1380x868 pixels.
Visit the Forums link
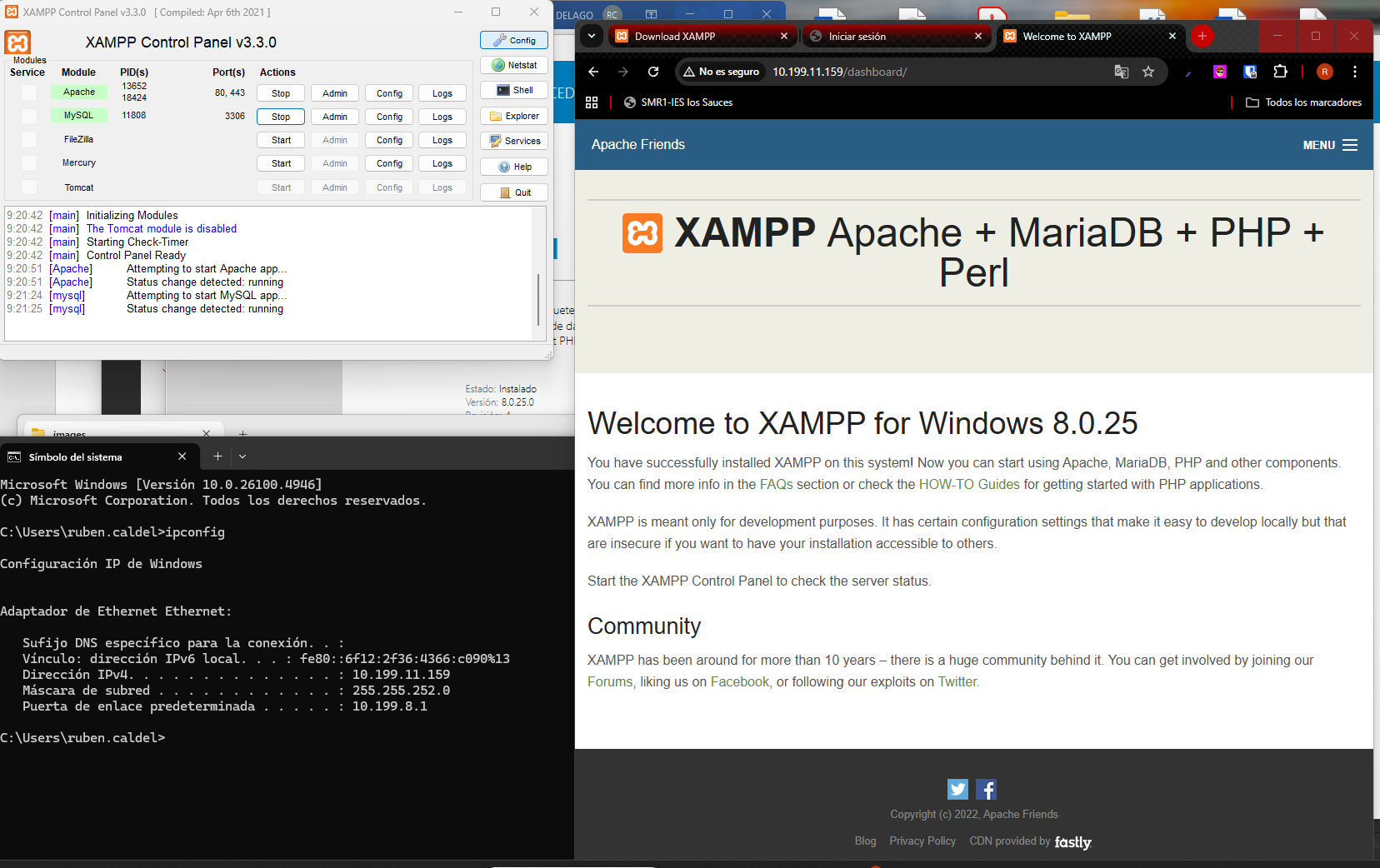pyautogui.click(x=610, y=681)
